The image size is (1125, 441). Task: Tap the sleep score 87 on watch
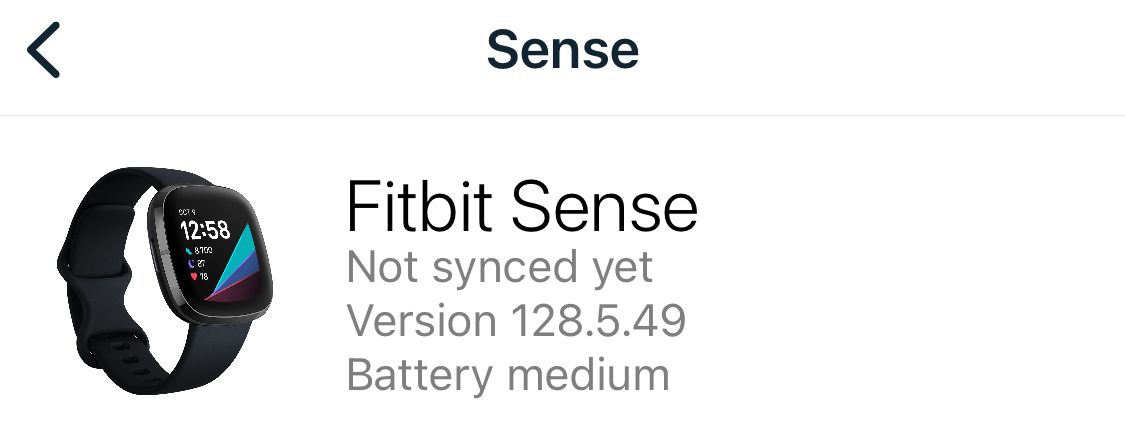pos(201,263)
